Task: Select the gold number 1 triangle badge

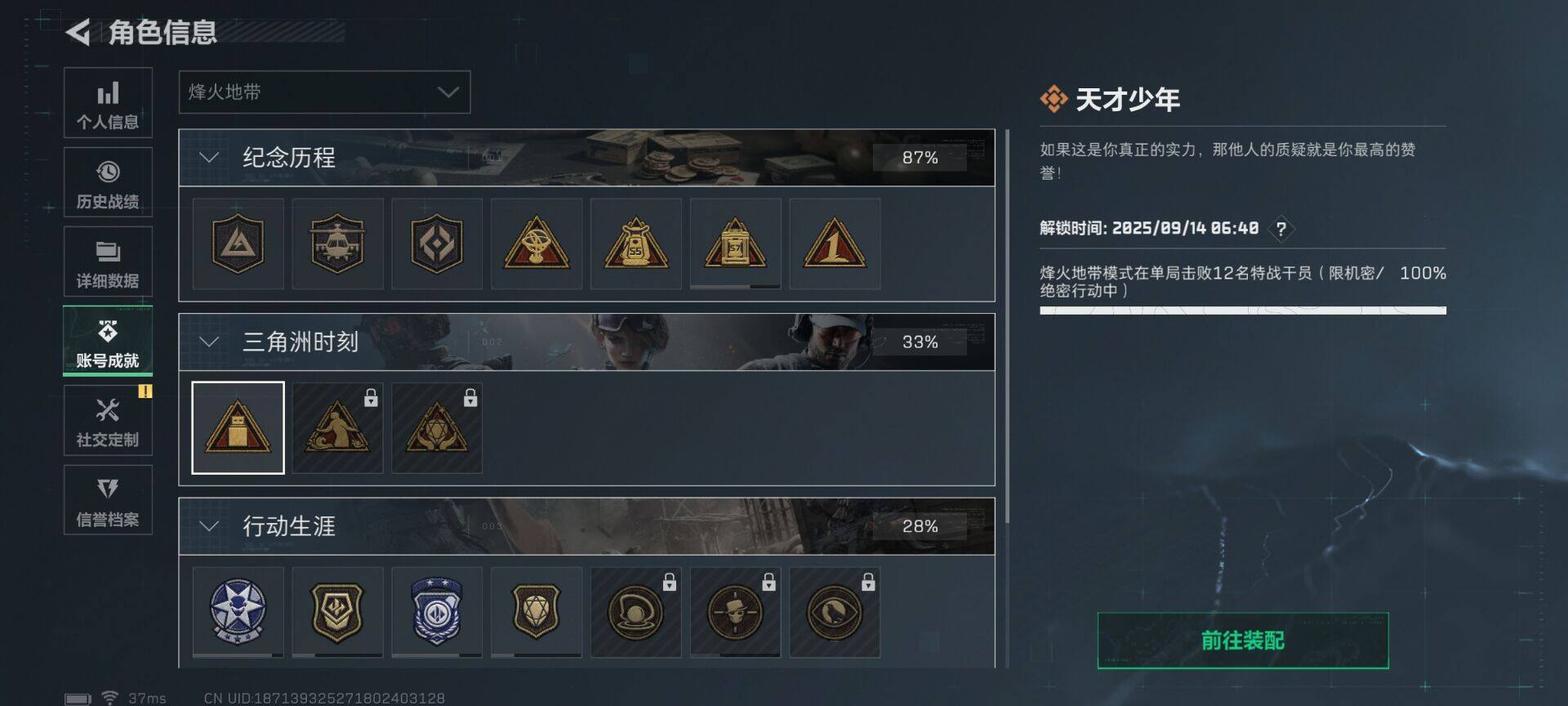Action: 835,244
